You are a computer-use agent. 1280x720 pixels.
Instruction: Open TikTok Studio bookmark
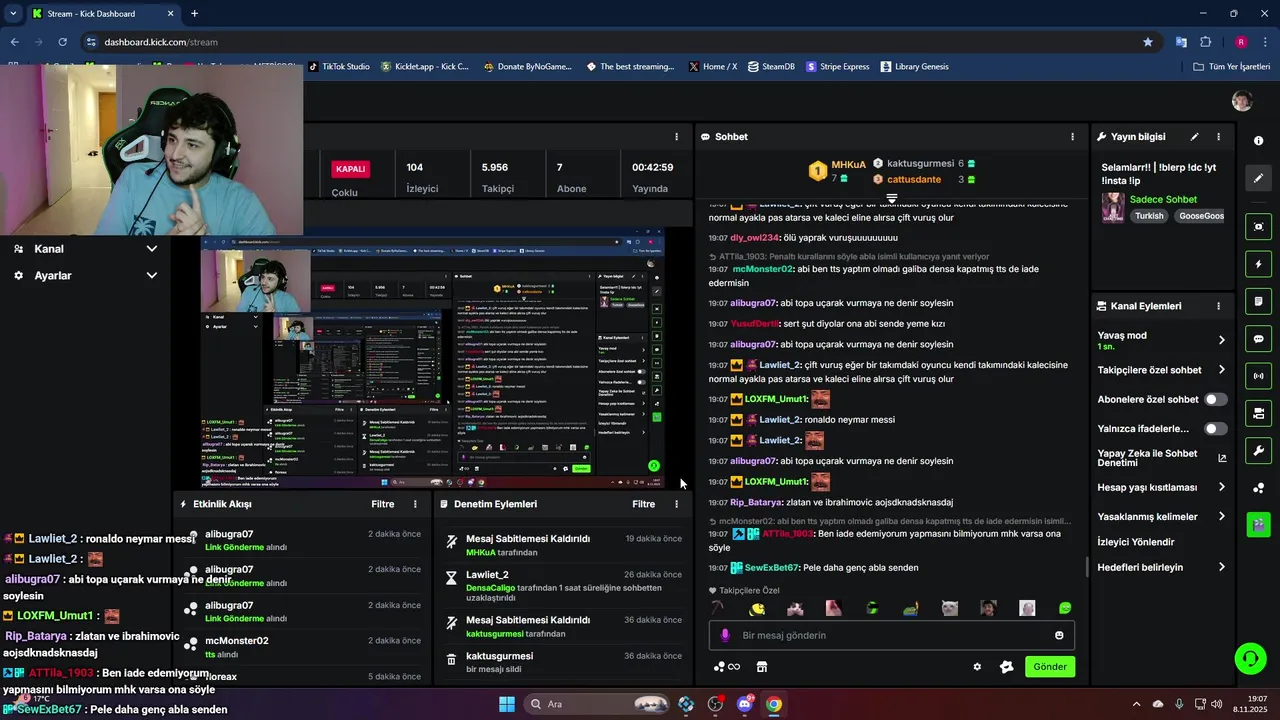[339, 67]
